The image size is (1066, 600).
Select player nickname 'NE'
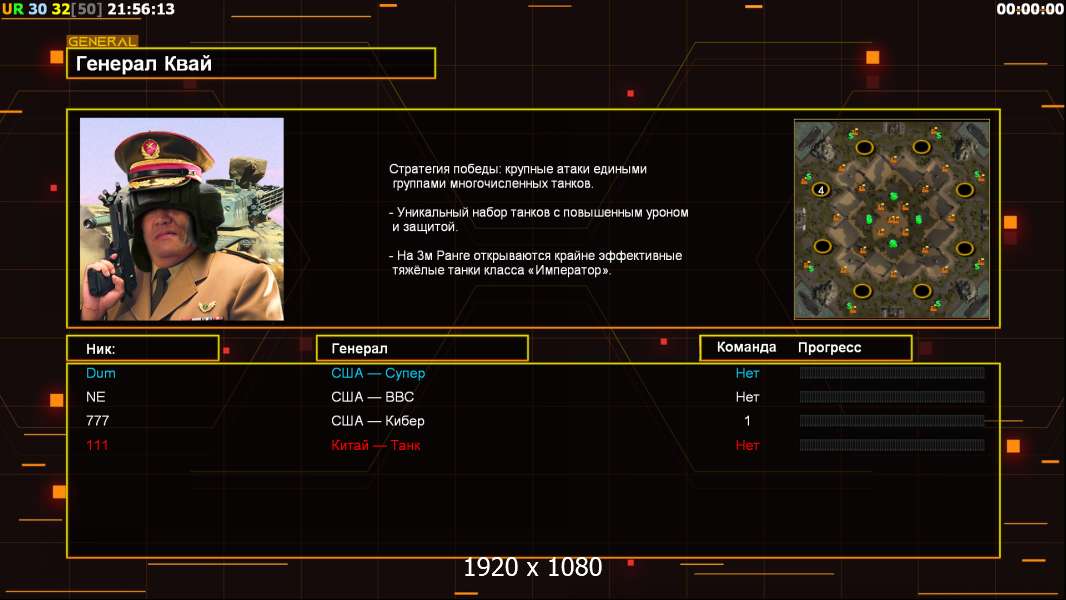pos(95,397)
